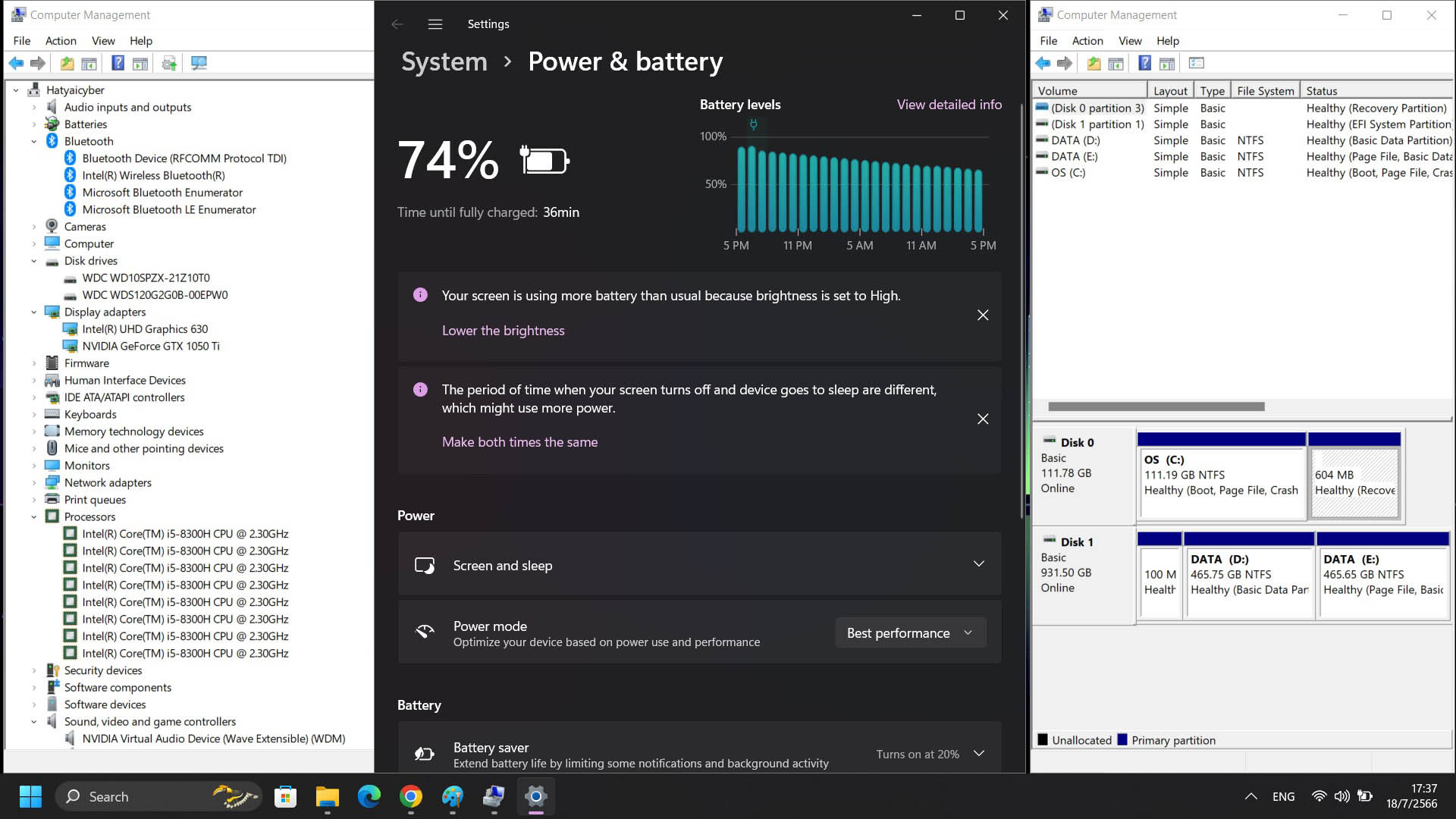The image size is (1456, 819).
Task: Click 'Up one level' folder icon, left window
Action: click(x=67, y=64)
